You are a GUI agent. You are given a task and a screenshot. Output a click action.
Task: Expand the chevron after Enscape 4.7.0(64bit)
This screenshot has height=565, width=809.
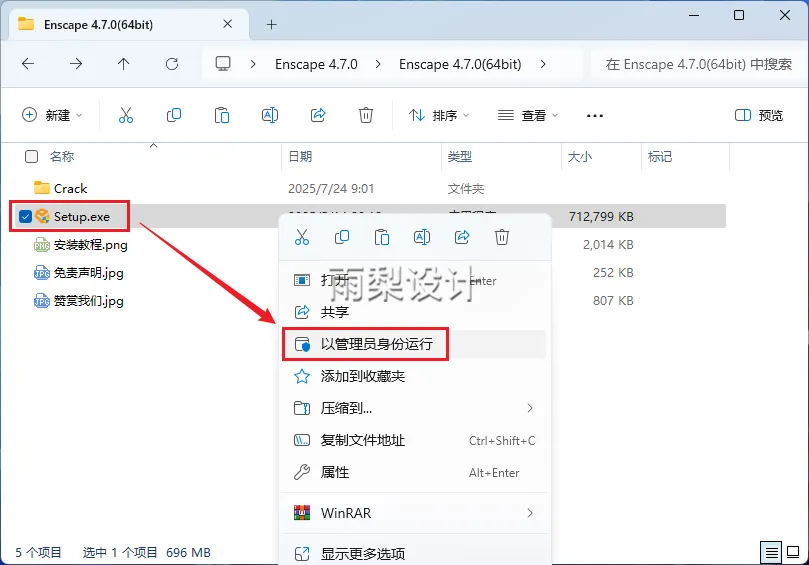pos(543,64)
